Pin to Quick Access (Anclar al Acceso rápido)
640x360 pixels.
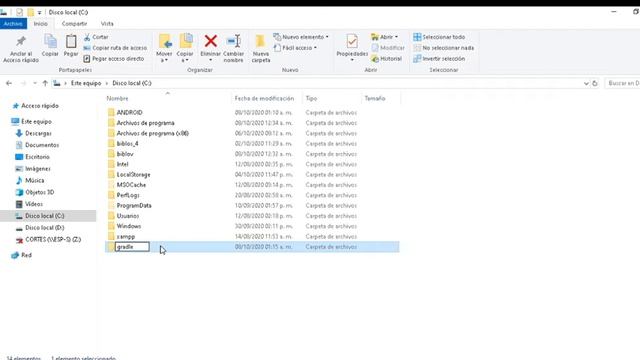[21, 49]
